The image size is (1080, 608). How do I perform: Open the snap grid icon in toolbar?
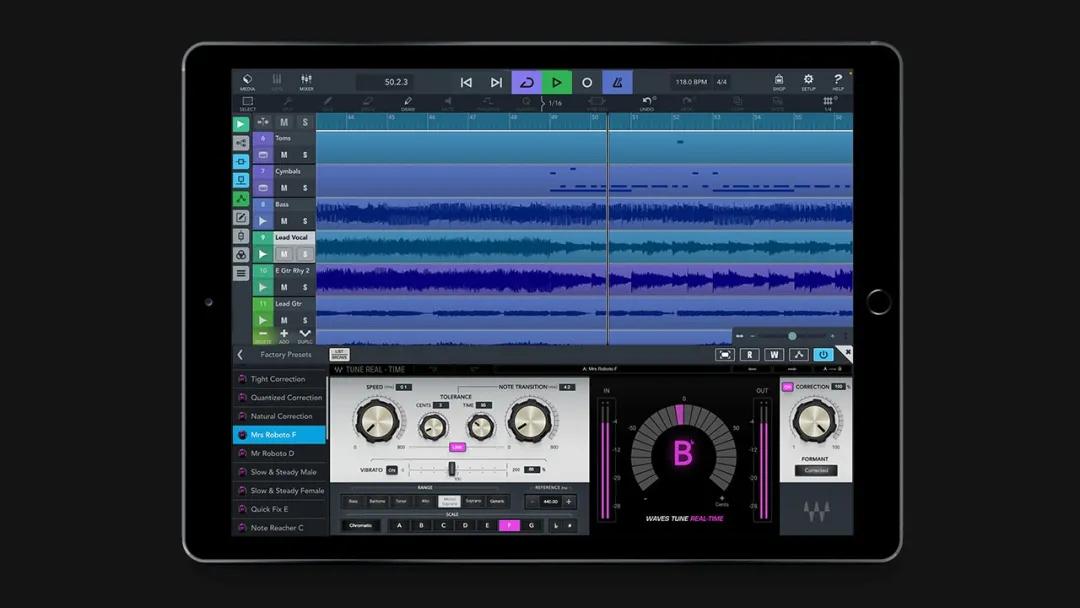tap(828, 103)
